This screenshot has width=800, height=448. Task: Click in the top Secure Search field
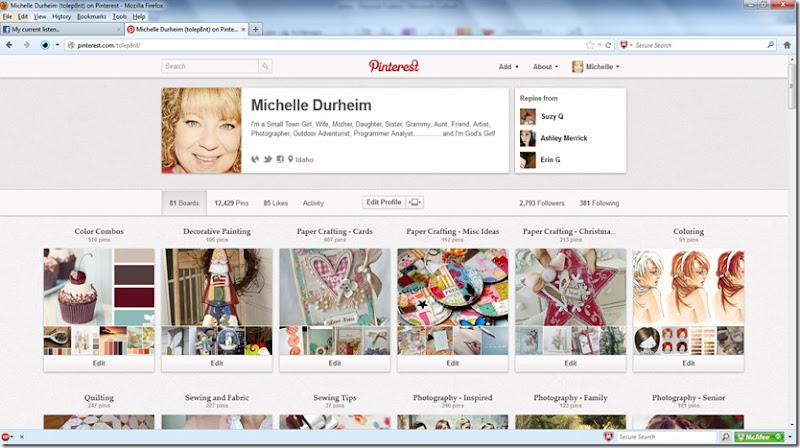point(699,45)
